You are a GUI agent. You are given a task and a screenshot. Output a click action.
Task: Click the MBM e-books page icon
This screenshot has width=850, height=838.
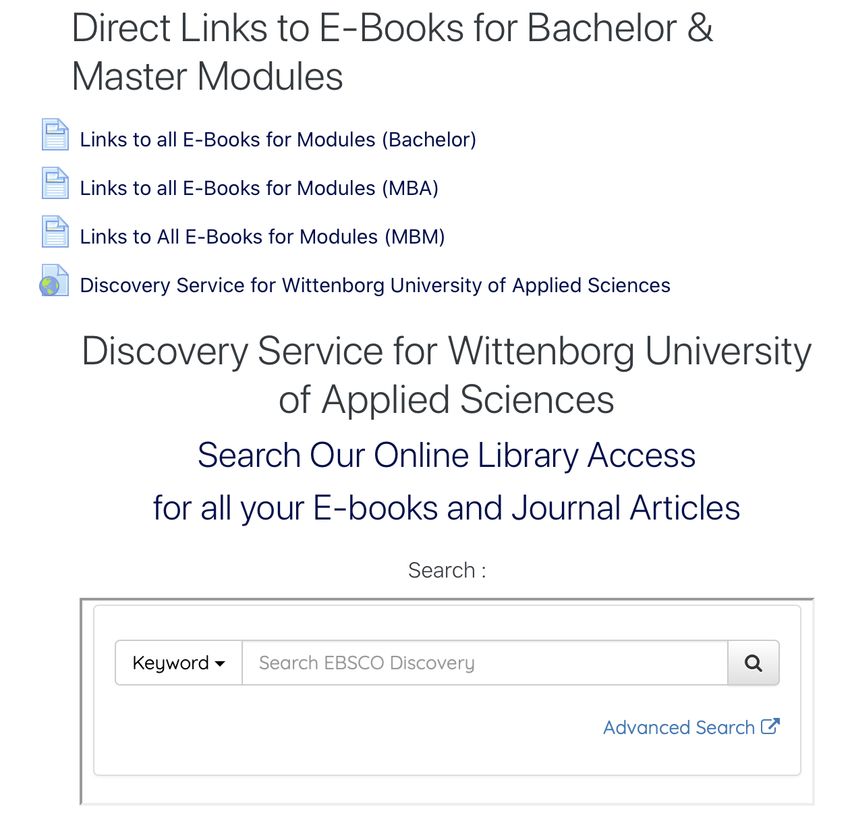tap(55, 231)
